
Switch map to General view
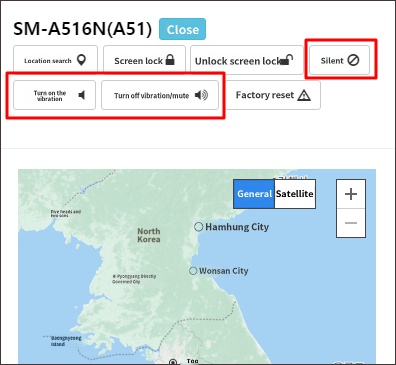[254, 194]
